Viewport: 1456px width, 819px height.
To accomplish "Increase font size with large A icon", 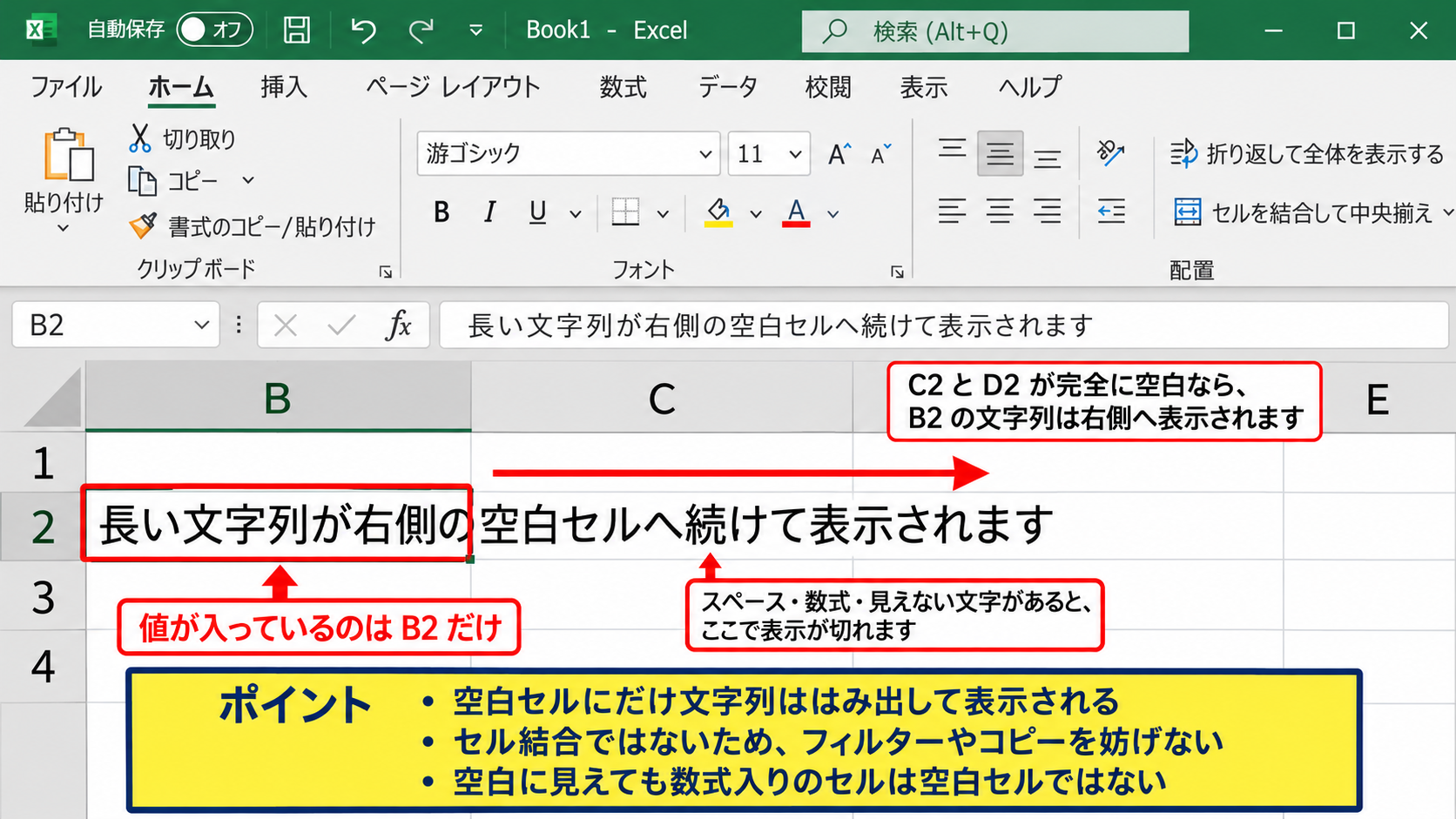I will 839,154.
